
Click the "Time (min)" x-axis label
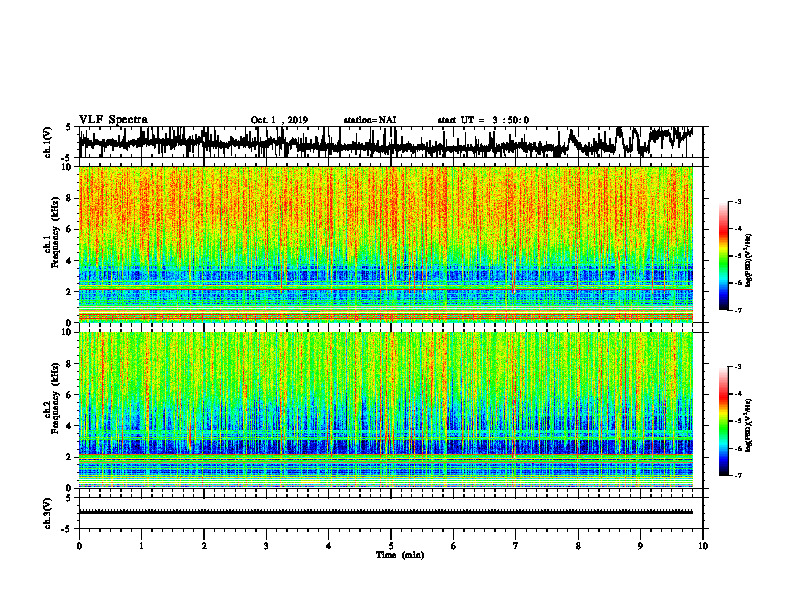click(400, 555)
